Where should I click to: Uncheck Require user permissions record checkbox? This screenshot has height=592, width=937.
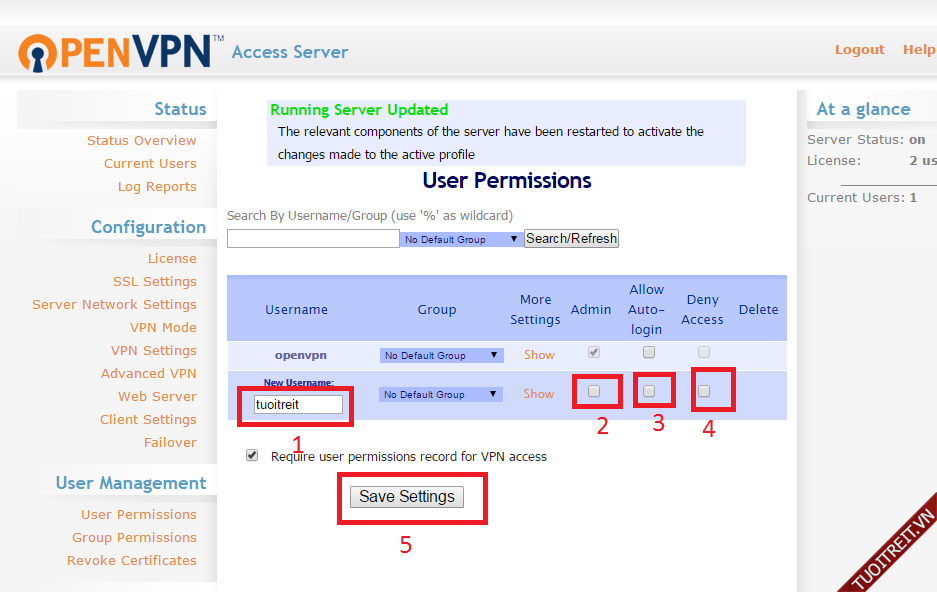pos(252,456)
